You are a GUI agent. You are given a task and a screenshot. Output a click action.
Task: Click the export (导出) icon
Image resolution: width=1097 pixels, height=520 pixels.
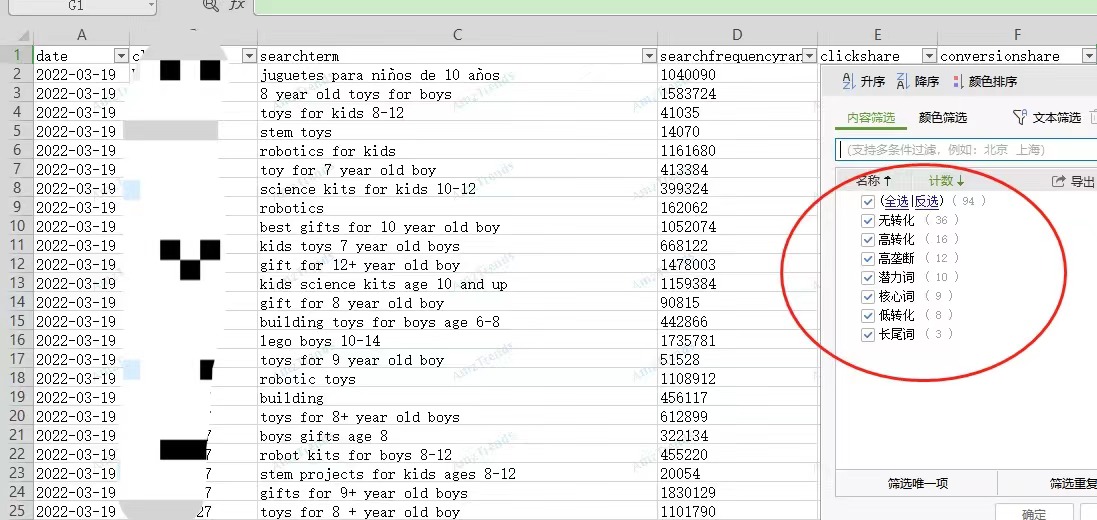pos(1059,181)
